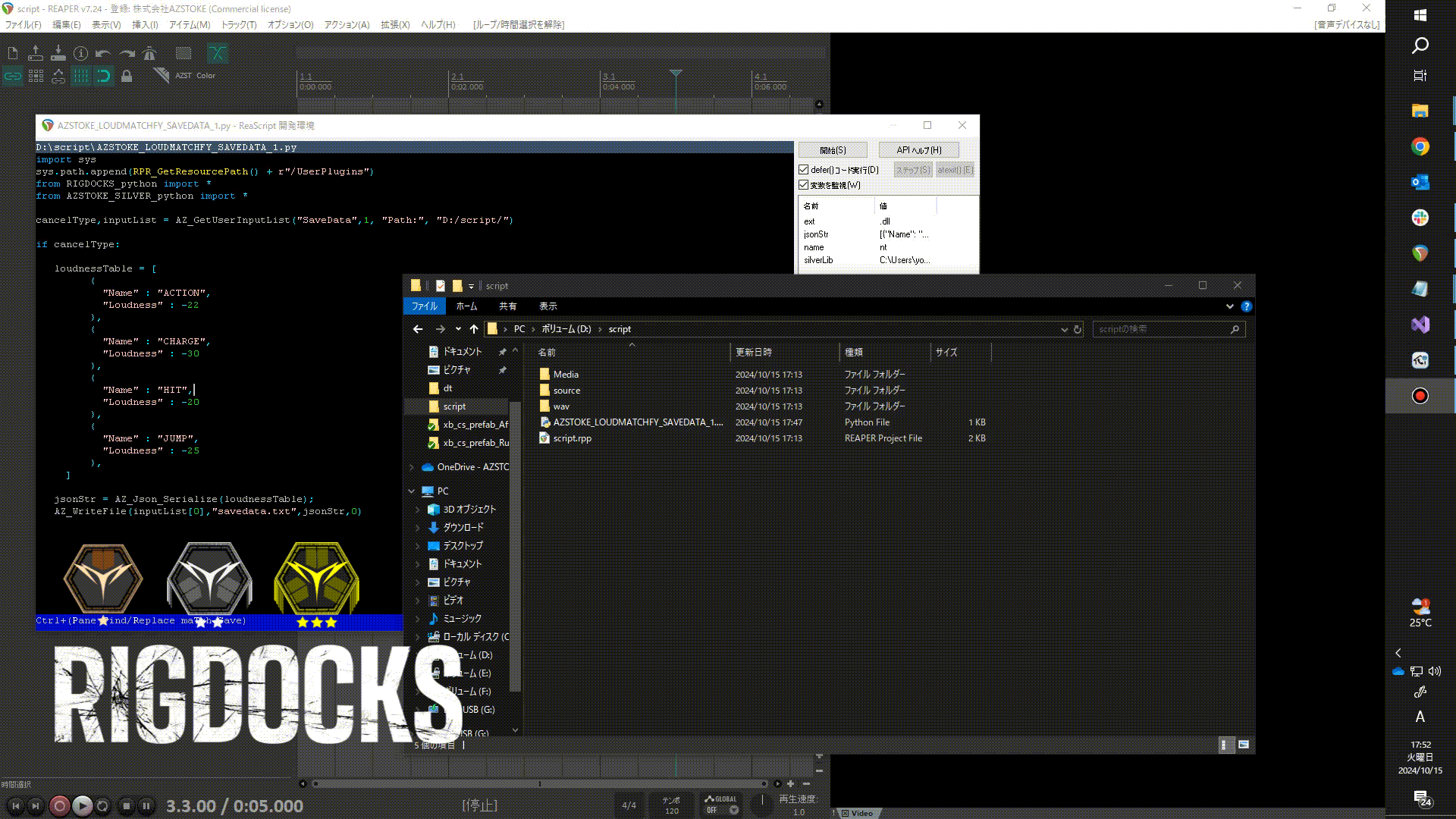Expand the OneDrive node in Explorer sidebar
The height and width of the screenshot is (819, 1456).
click(x=412, y=467)
